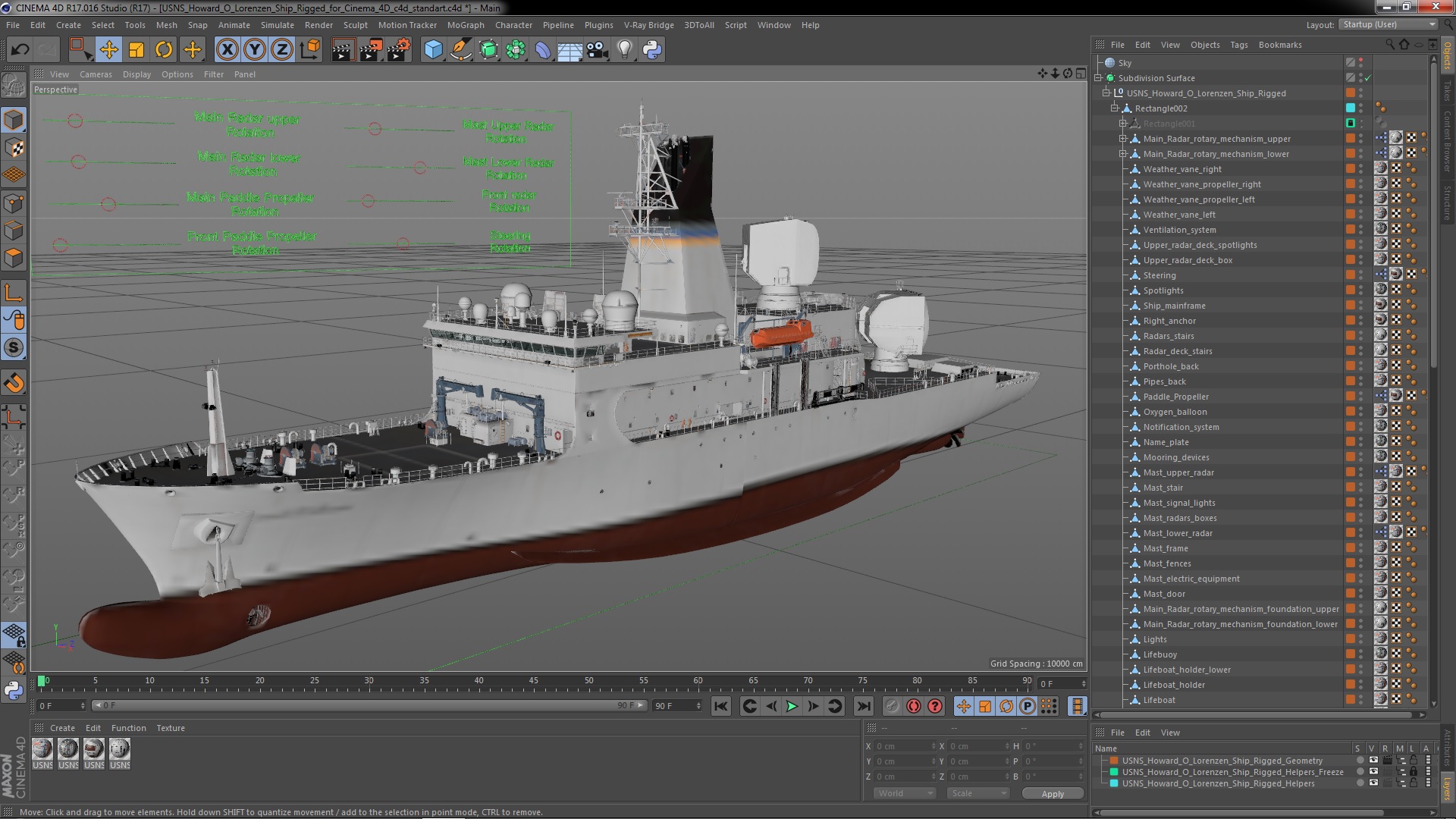Viewport: 1456px width, 819px height.
Task: Toggle lock on Helpers_Freeze layer
Action: click(x=1414, y=771)
